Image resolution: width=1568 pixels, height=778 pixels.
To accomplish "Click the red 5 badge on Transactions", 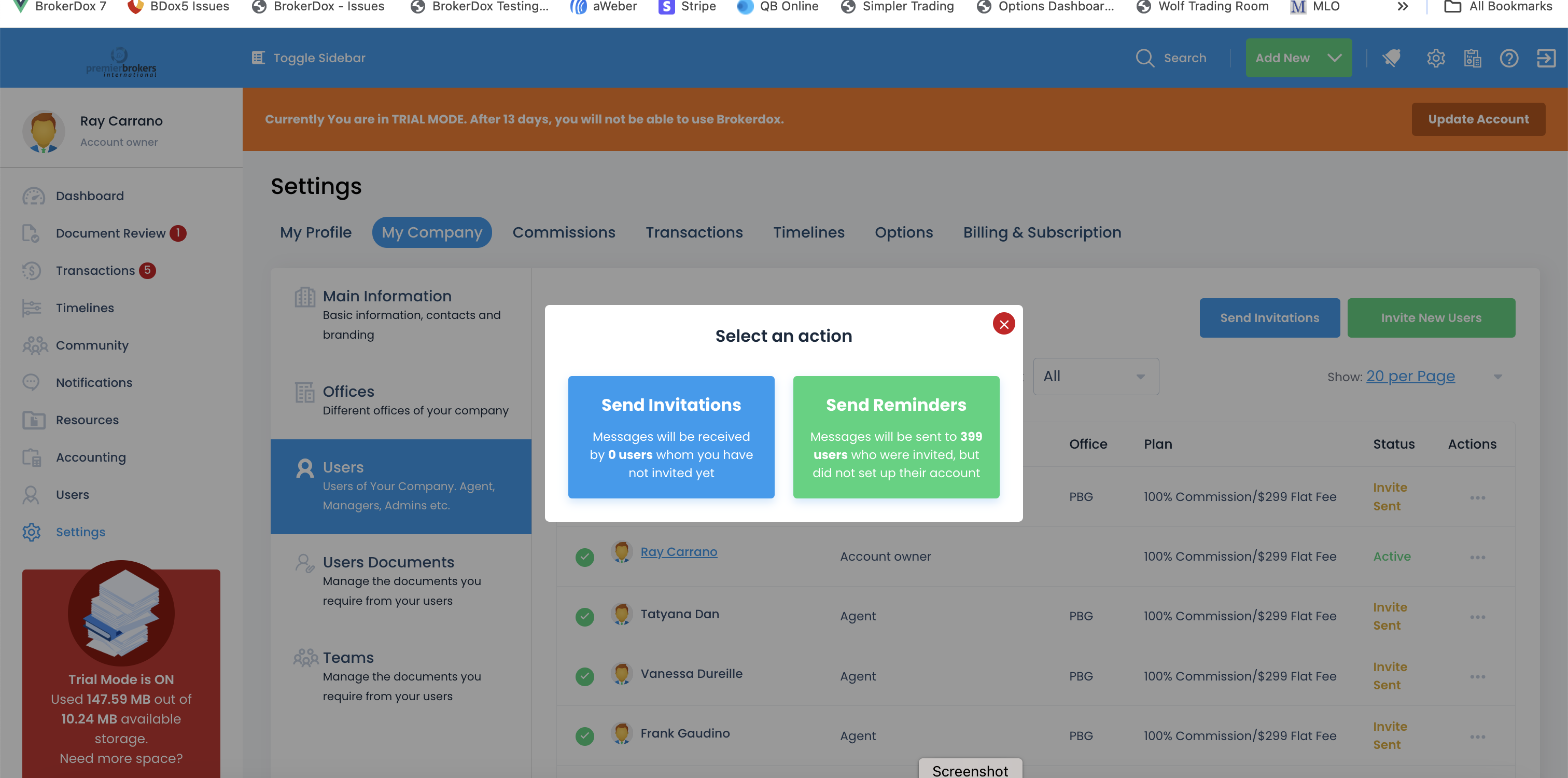I will pyautogui.click(x=147, y=270).
